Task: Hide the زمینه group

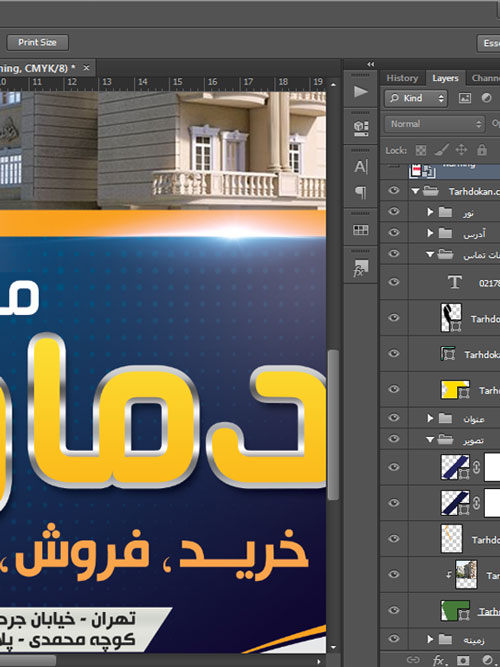Action: tap(394, 638)
